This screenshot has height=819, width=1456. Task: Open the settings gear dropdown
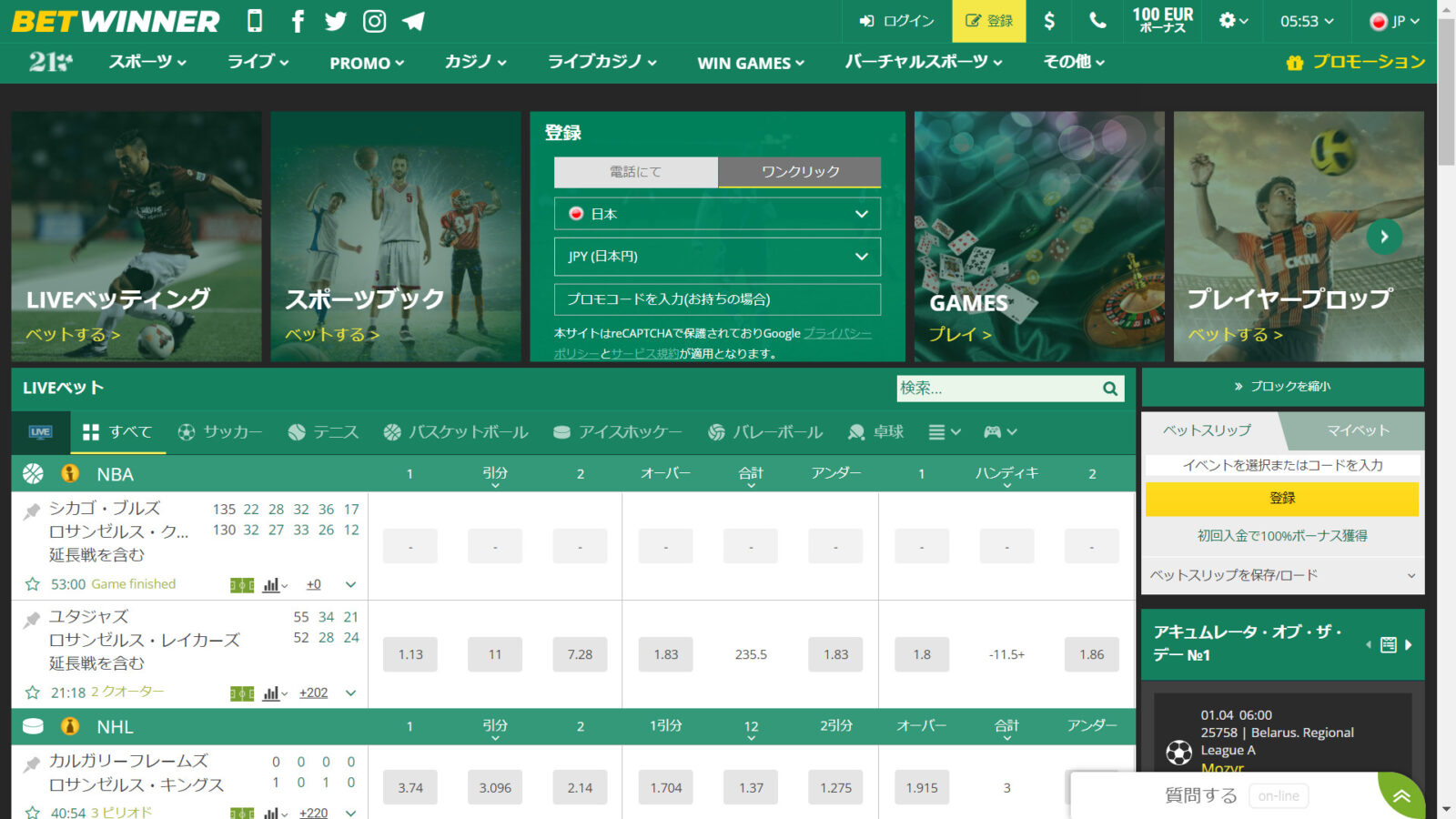click(1233, 21)
